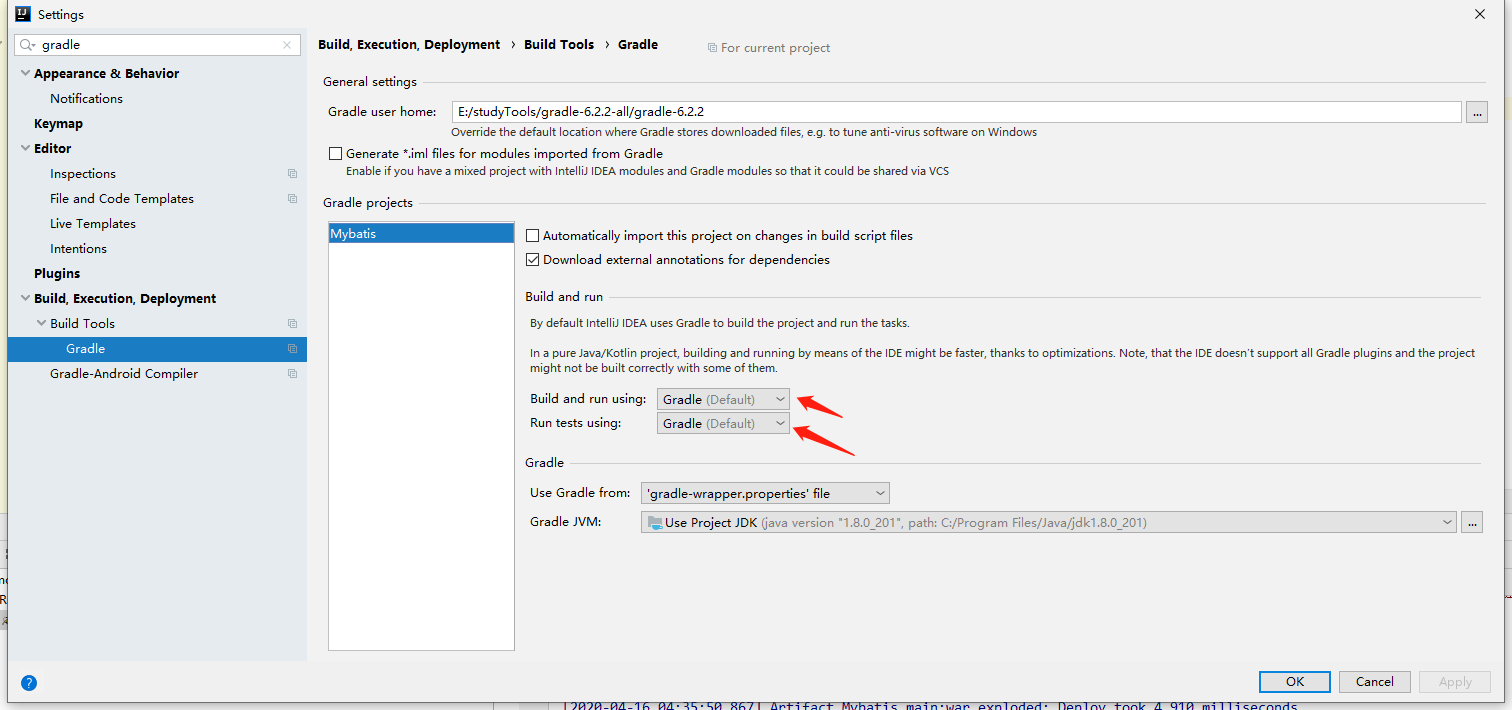The image size is (1512, 710).
Task: Click the search magnifier icon in settings
Action: tap(27, 45)
